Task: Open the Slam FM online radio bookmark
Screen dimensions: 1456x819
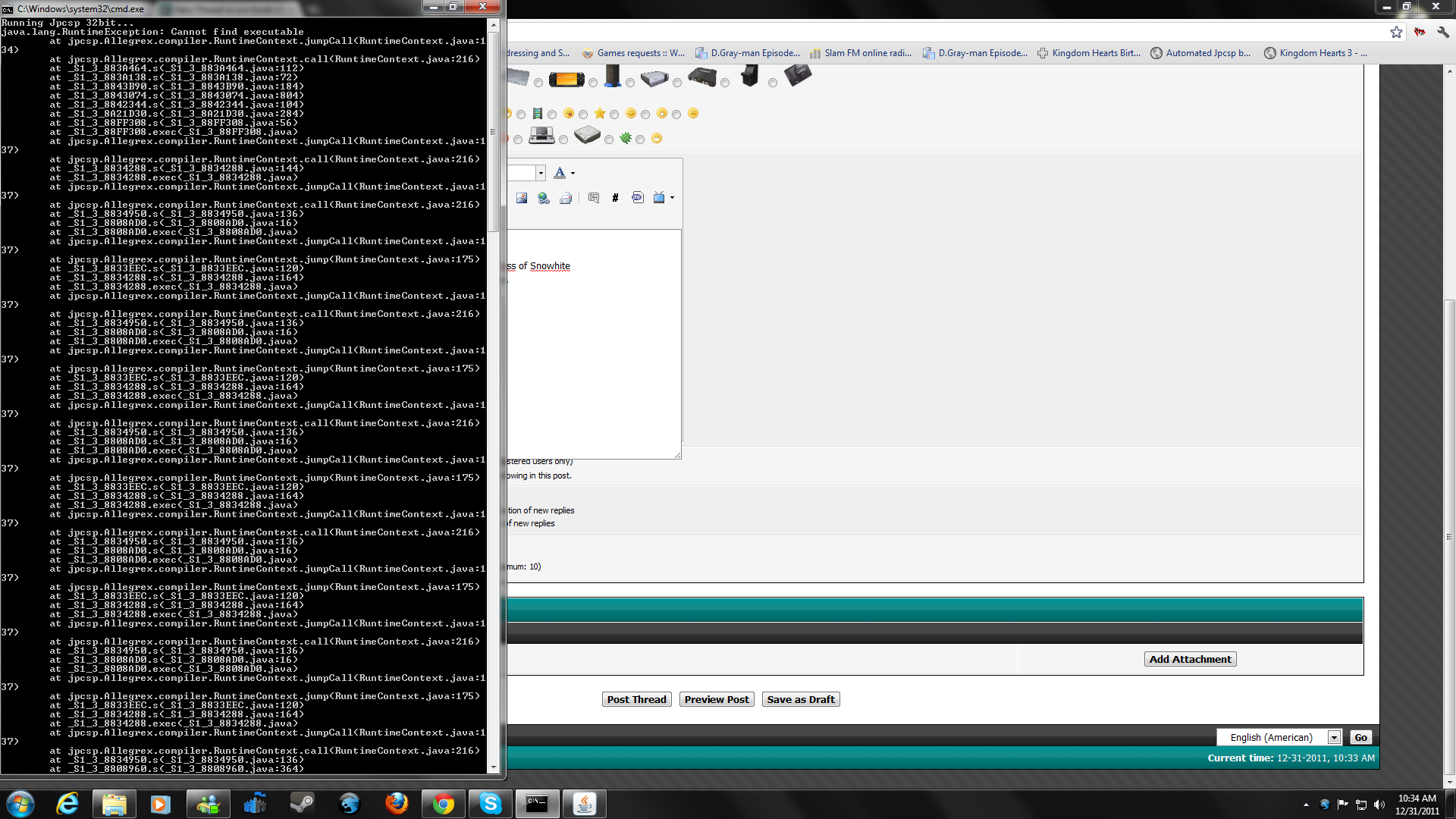Action: [x=861, y=53]
